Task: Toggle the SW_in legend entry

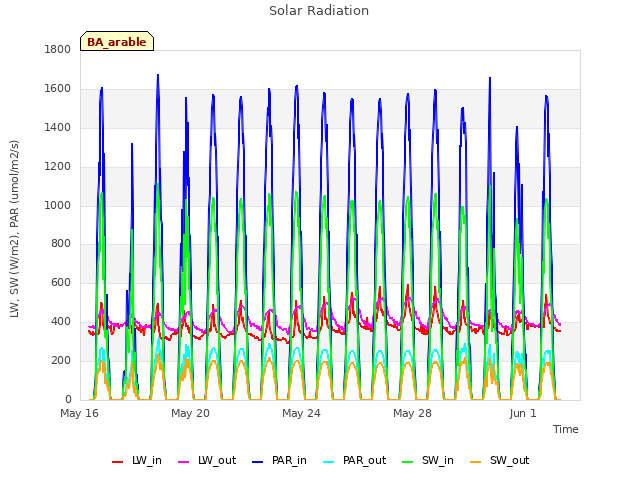Action: pos(428,461)
